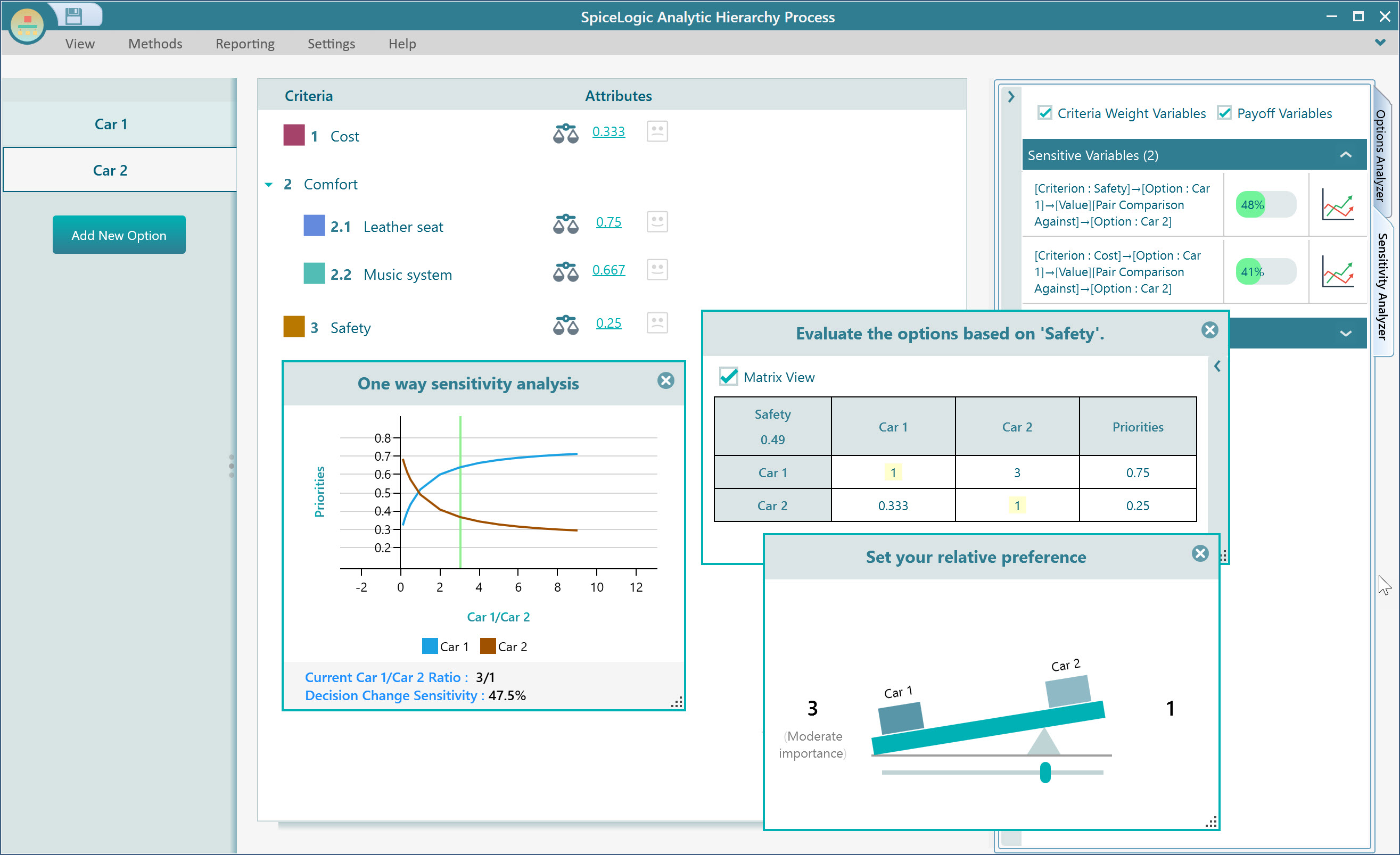The height and width of the screenshot is (855, 1400).
Task: Select matrix cell Car 1 versus Car 2 value 3
Action: pyautogui.click(x=1017, y=472)
